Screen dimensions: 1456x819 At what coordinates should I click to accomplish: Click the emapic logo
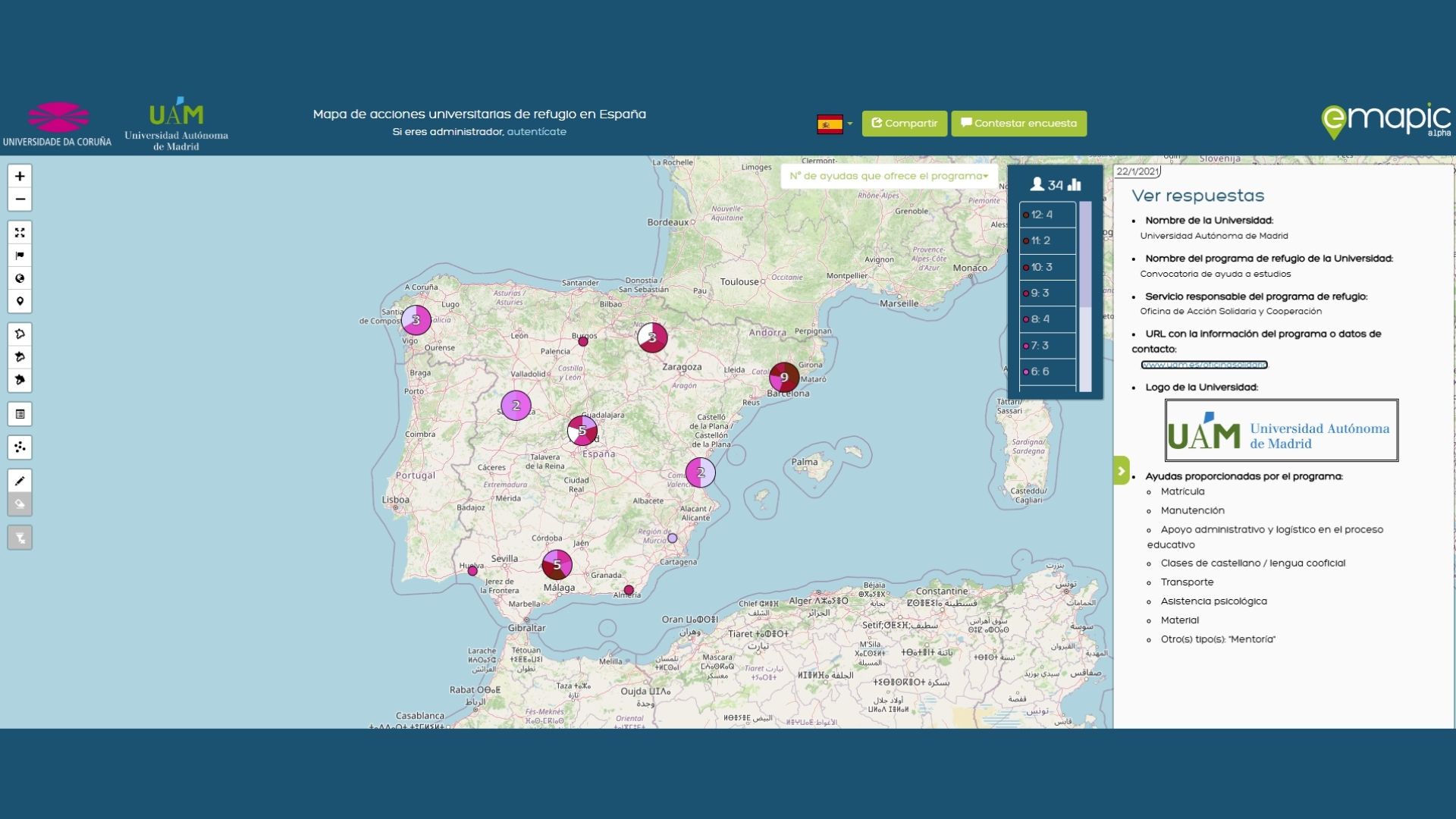tap(1386, 121)
